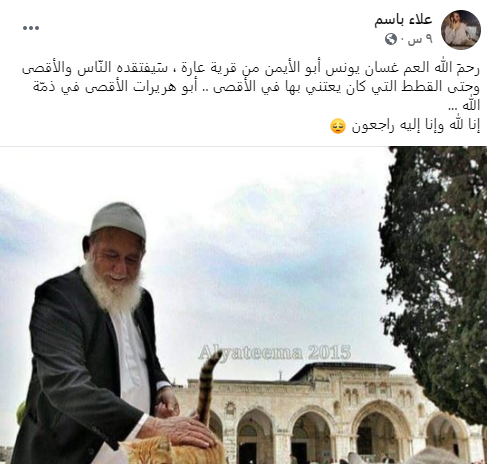Screen dimensions: 487x464
Task: Click the ٩ س post timestamp
Action: click(x=421, y=40)
